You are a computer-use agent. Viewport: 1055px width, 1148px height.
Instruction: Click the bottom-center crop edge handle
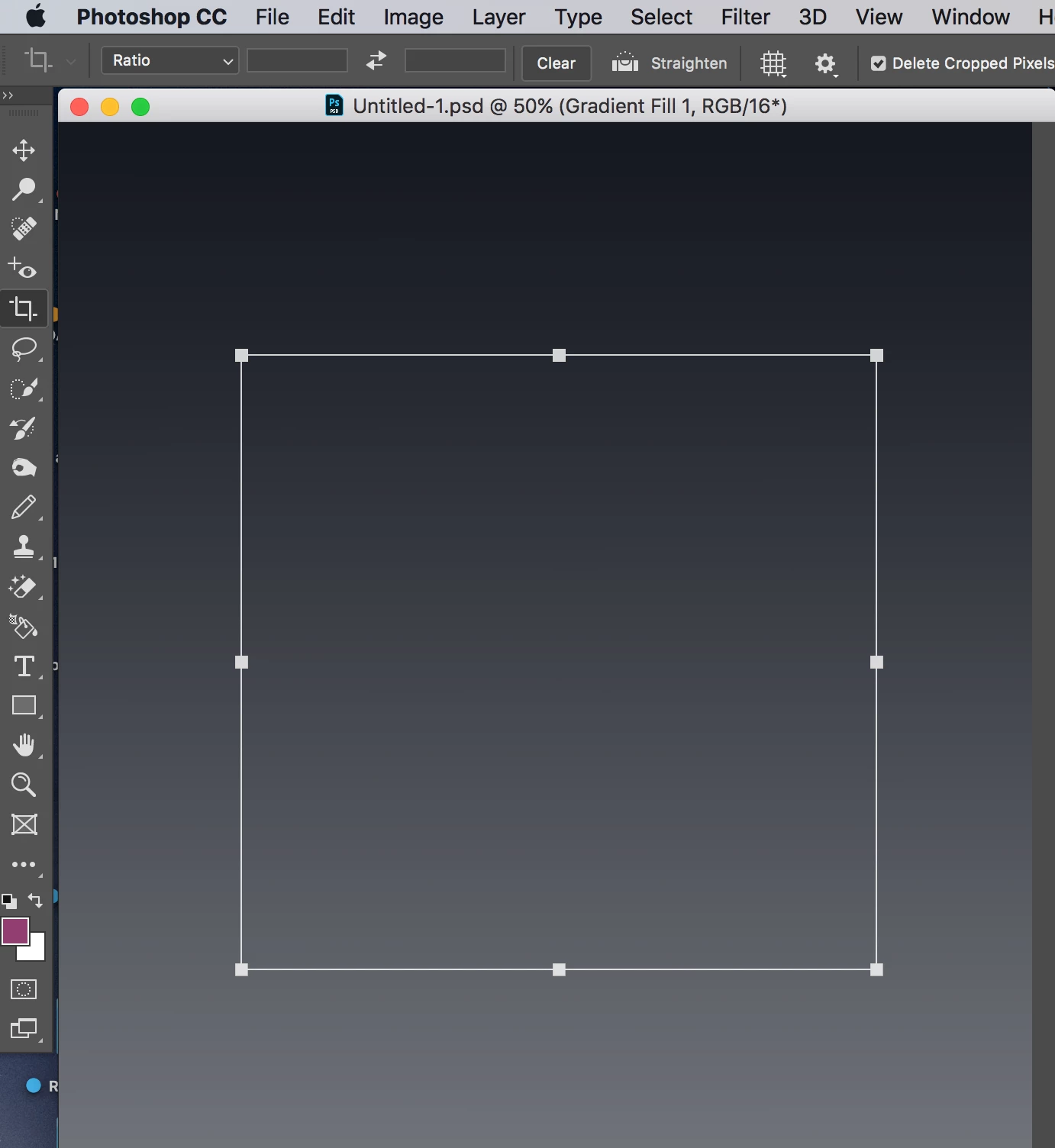[x=559, y=969]
